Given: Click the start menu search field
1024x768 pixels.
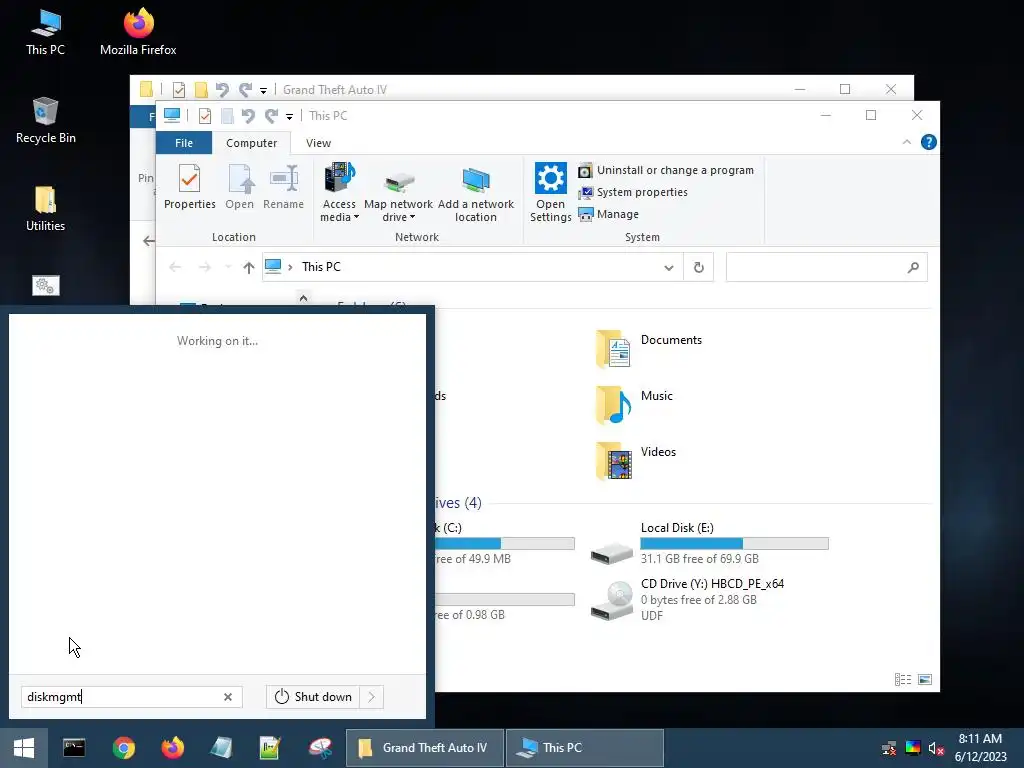Looking at the screenshot, I should (131, 697).
